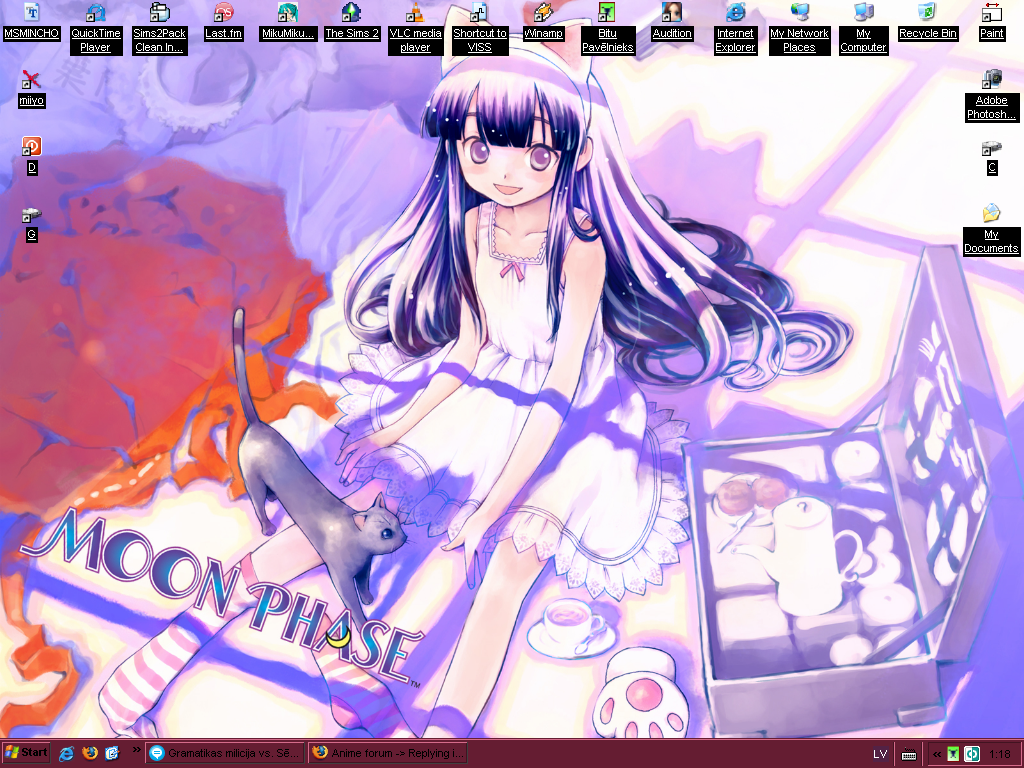Viewport: 1024px width, 768px height.
Task: Click the Last.fm desktop shortcut
Action: (223, 22)
